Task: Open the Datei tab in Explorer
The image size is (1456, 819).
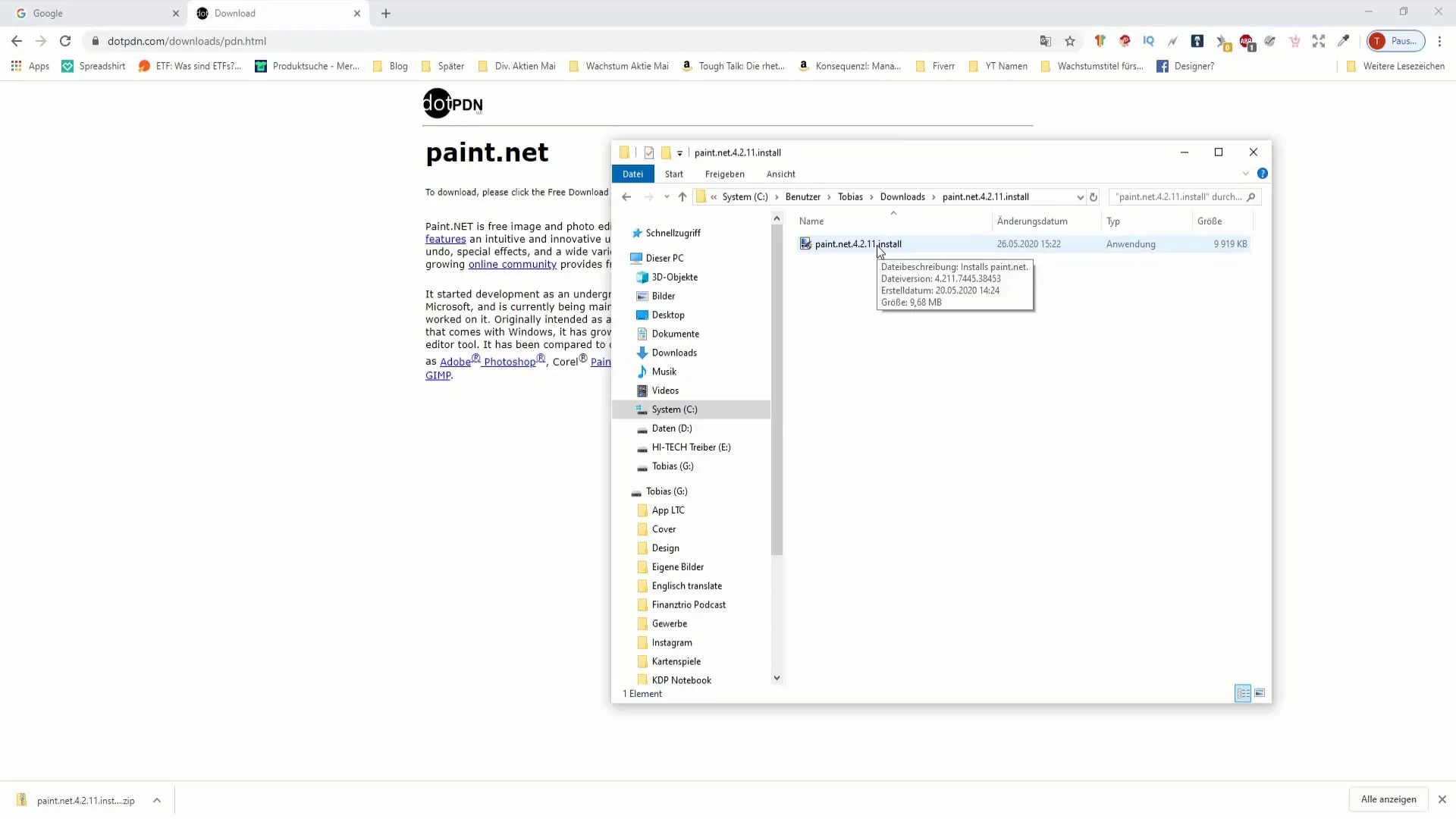Action: (632, 174)
